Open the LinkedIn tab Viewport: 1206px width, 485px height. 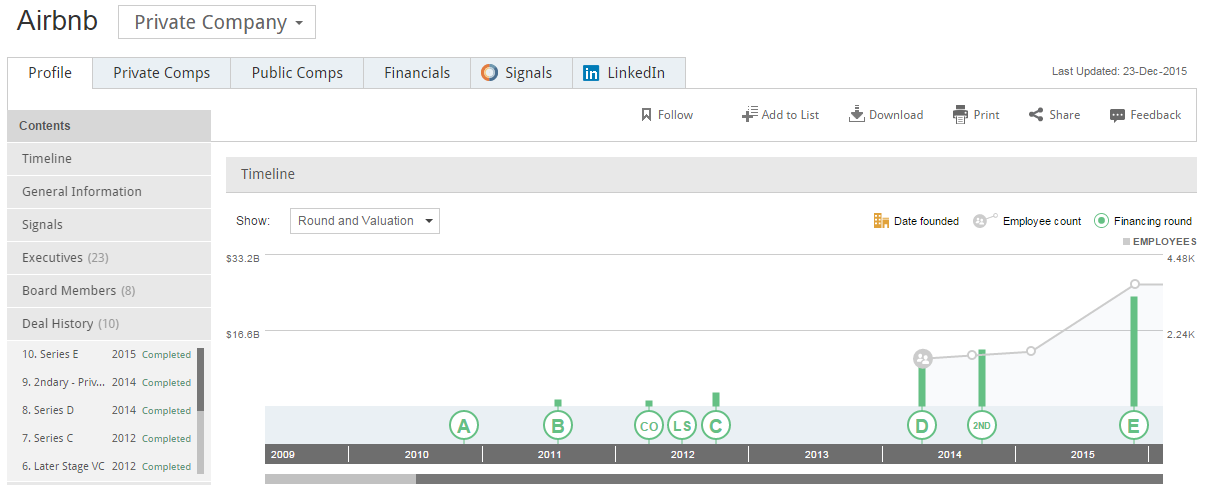629,73
